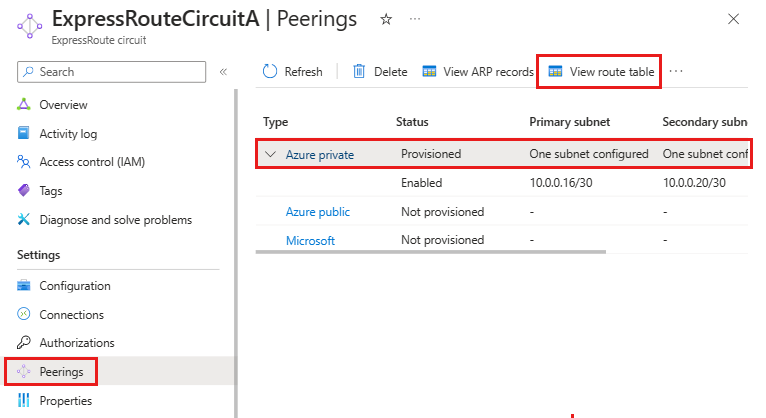This screenshot has height=418, width=766.
Task: Open the Overview page icon
Action: (x=24, y=105)
